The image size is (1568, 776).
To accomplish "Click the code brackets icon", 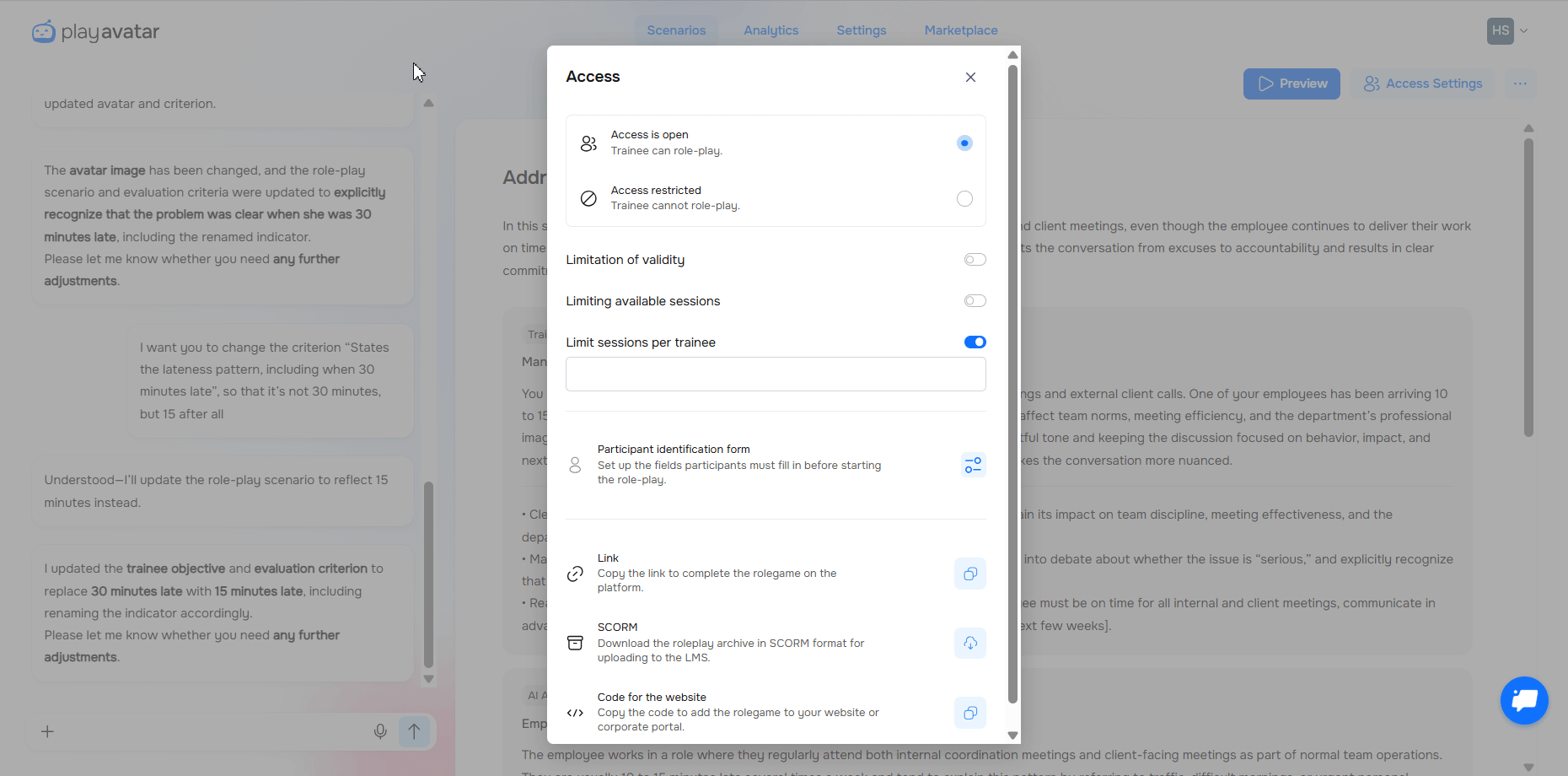I will pyautogui.click(x=575, y=713).
